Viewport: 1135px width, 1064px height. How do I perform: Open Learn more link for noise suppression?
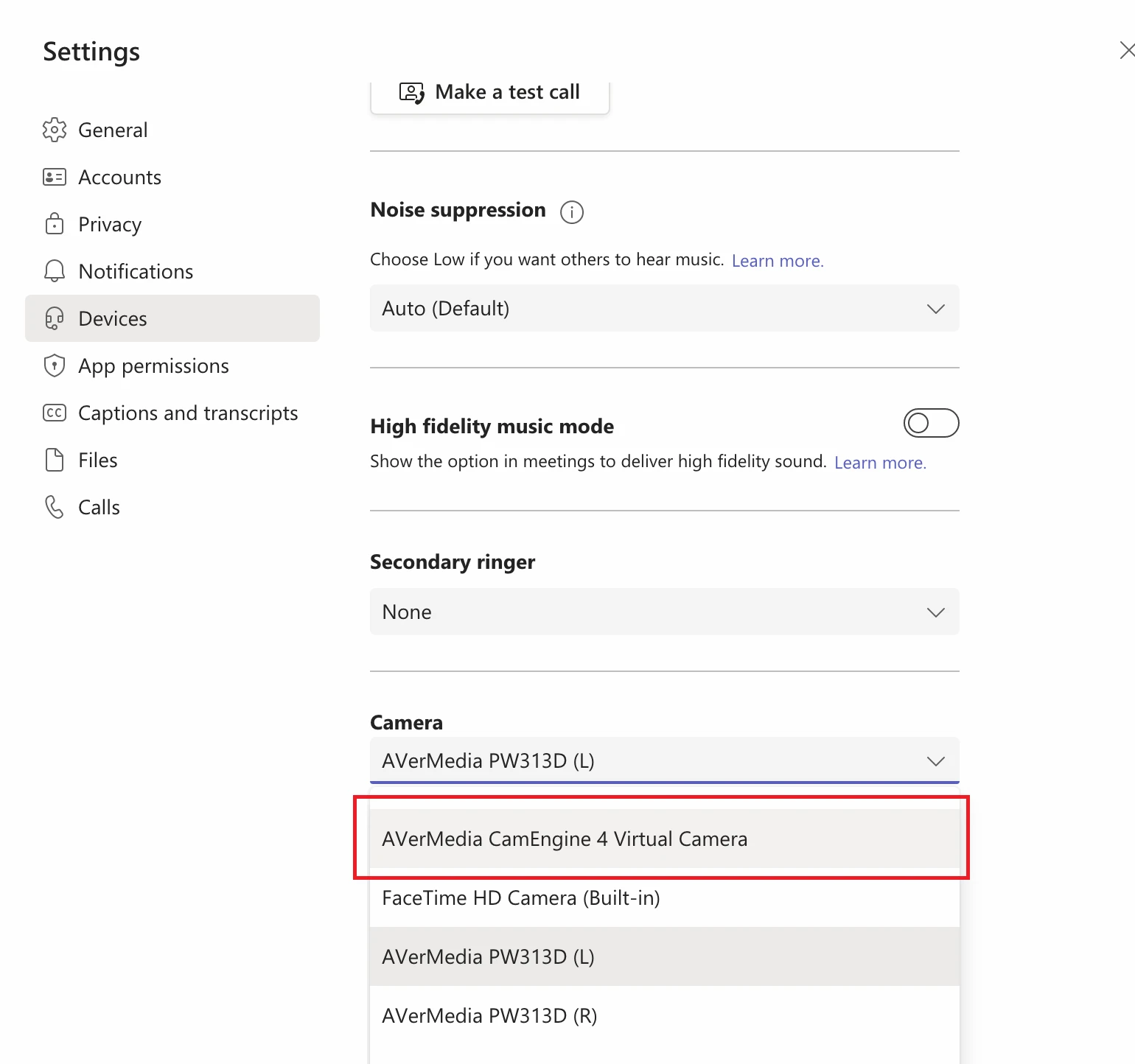[778, 261]
